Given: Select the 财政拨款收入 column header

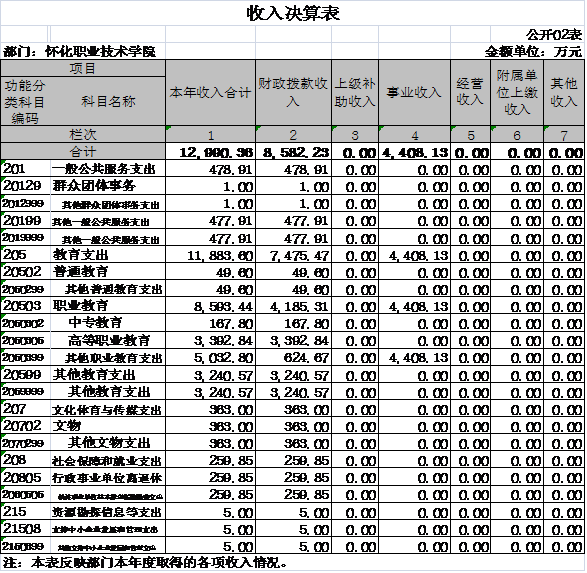Looking at the screenshot, I should pos(293,92).
